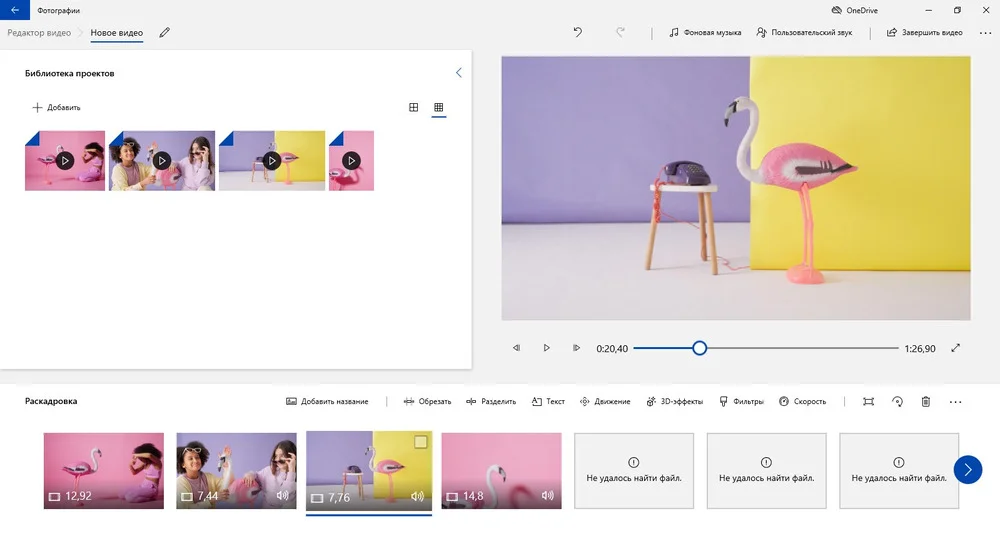Click Добавить to add media
The height and width of the screenshot is (536, 1000).
pyautogui.click(x=56, y=107)
